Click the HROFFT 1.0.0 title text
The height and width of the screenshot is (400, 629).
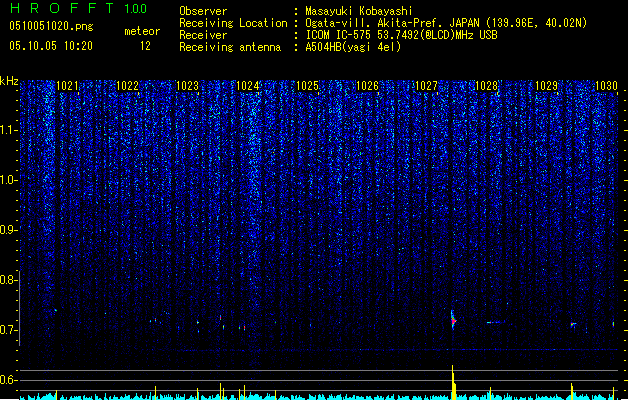click(79, 8)
